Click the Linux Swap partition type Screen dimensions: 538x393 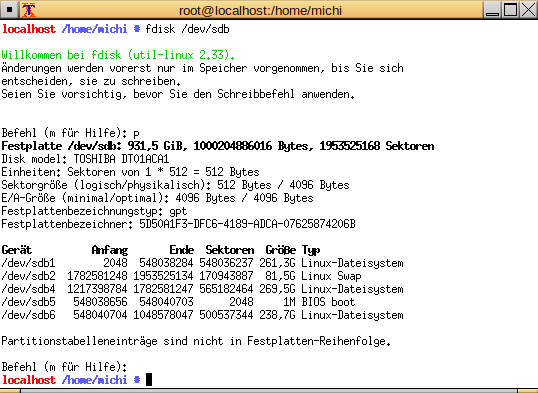click(331, 276)
